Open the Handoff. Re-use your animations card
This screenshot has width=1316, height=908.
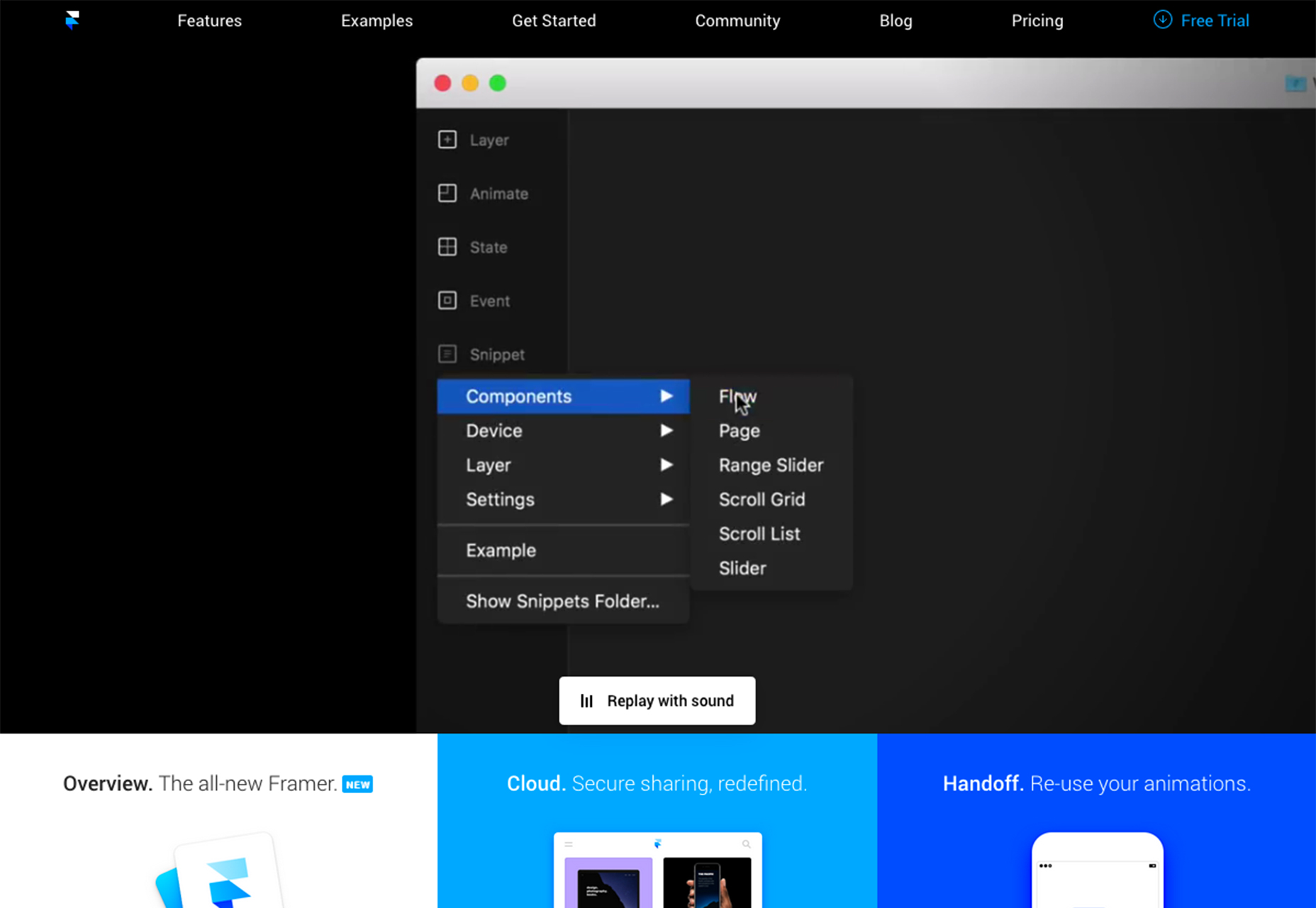(x=1096, y=821)
